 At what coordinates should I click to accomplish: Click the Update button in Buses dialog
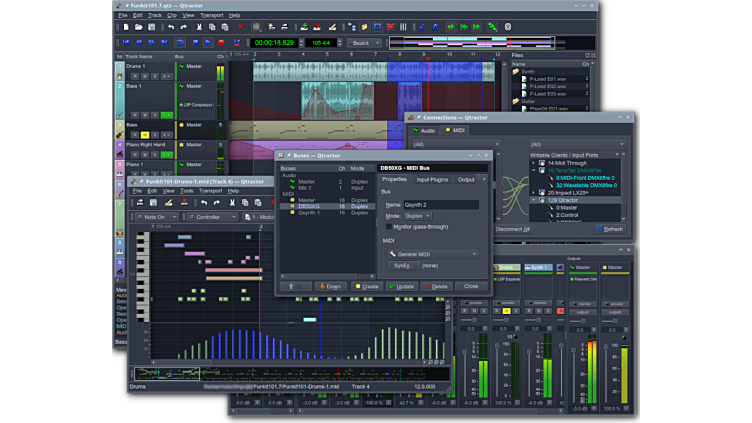click(401, 286)
